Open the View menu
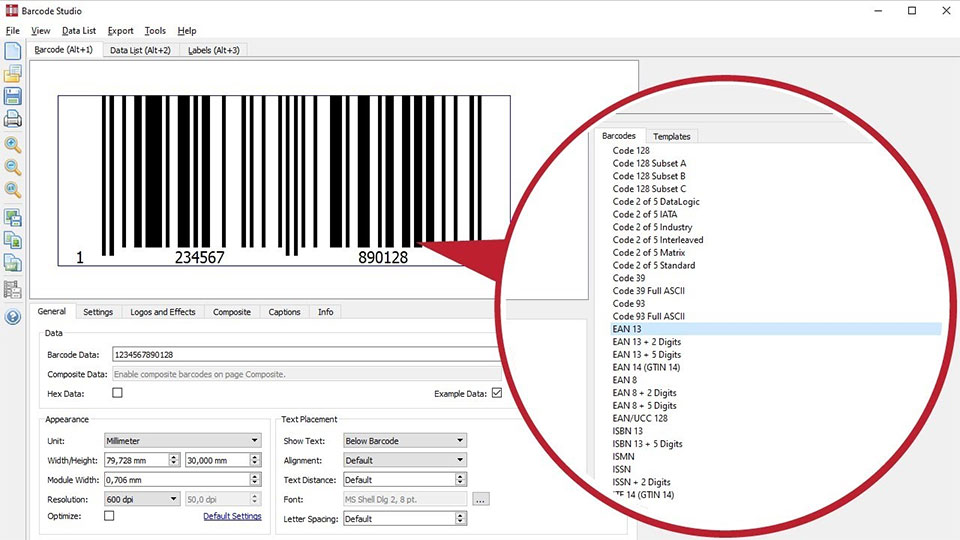 40,31
